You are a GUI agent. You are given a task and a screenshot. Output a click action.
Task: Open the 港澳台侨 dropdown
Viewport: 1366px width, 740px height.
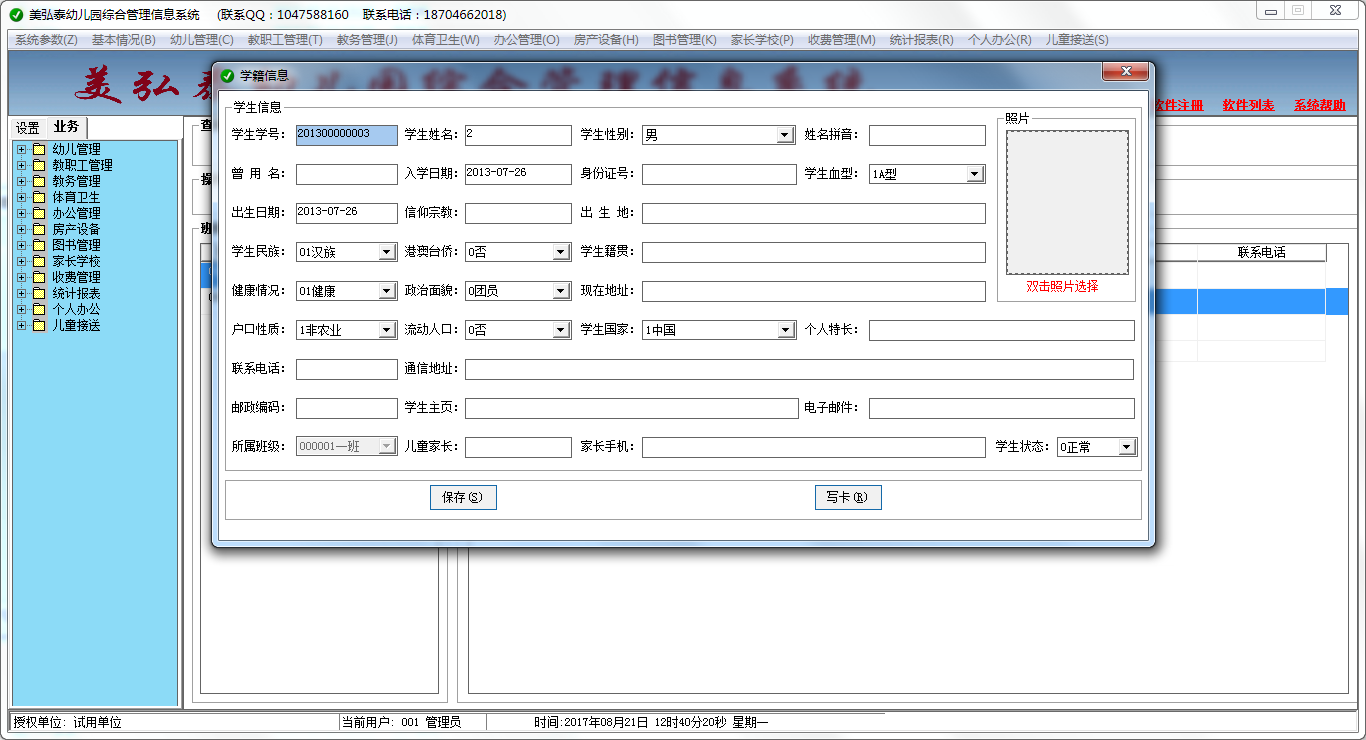point(561,252)
